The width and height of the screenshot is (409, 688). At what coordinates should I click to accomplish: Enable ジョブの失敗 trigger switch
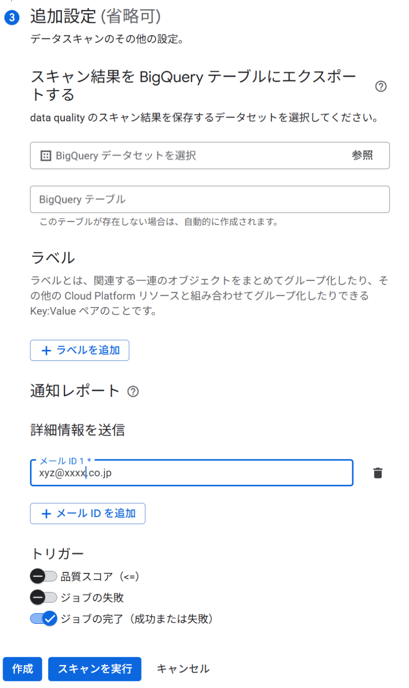(x=43, y=597)
